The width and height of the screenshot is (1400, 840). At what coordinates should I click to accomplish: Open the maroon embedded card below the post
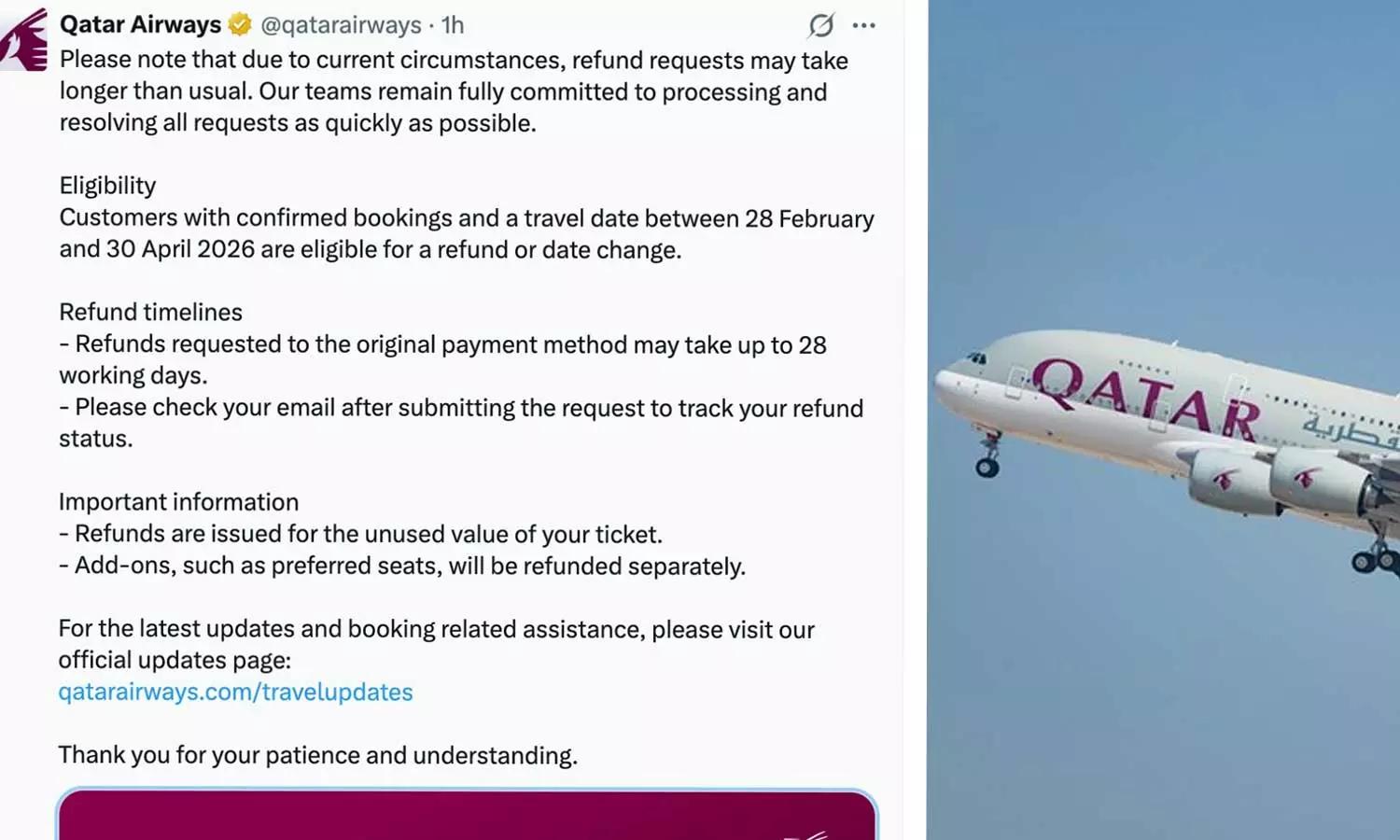click(467, 816)
